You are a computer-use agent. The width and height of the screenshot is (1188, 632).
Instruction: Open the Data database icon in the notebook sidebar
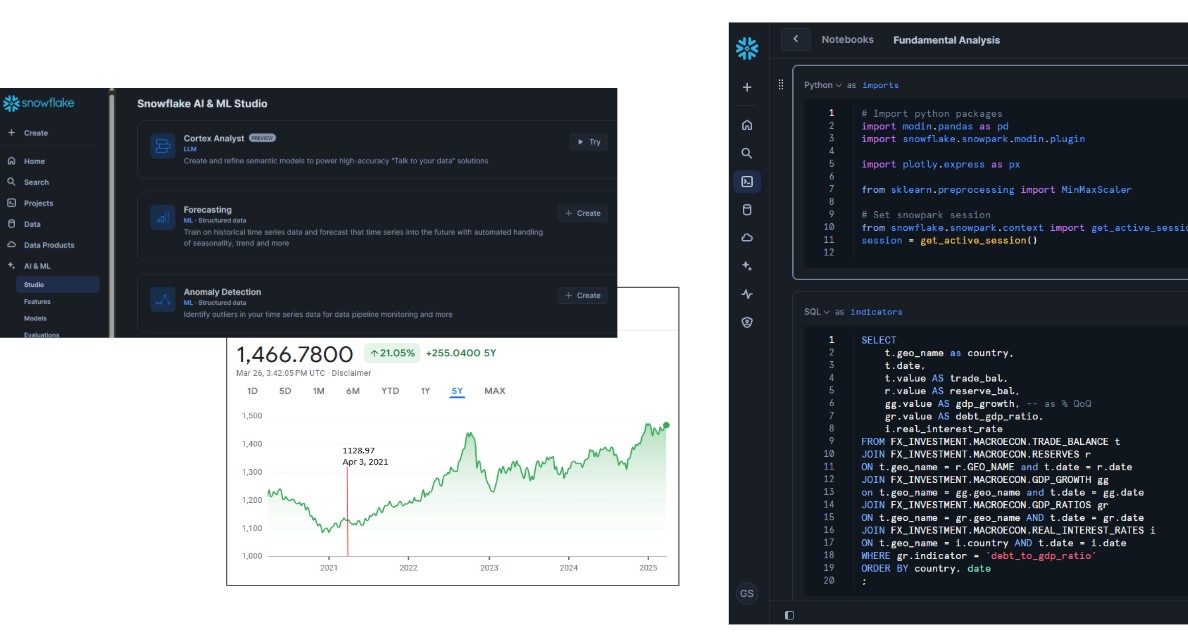pos(746,210)
